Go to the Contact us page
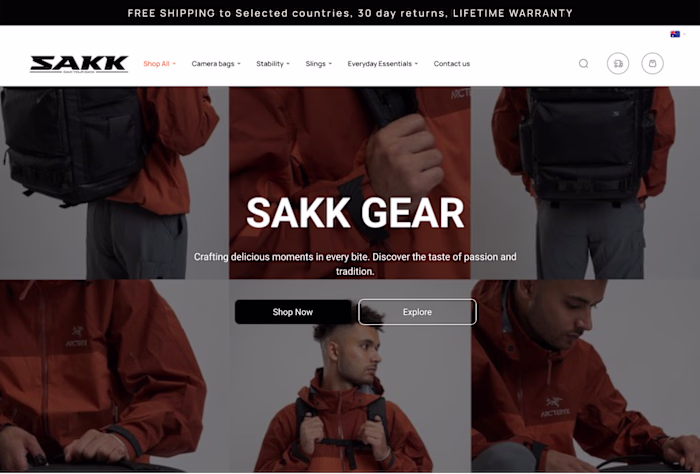This screenshot has height=474, width=700. [452, 64]
